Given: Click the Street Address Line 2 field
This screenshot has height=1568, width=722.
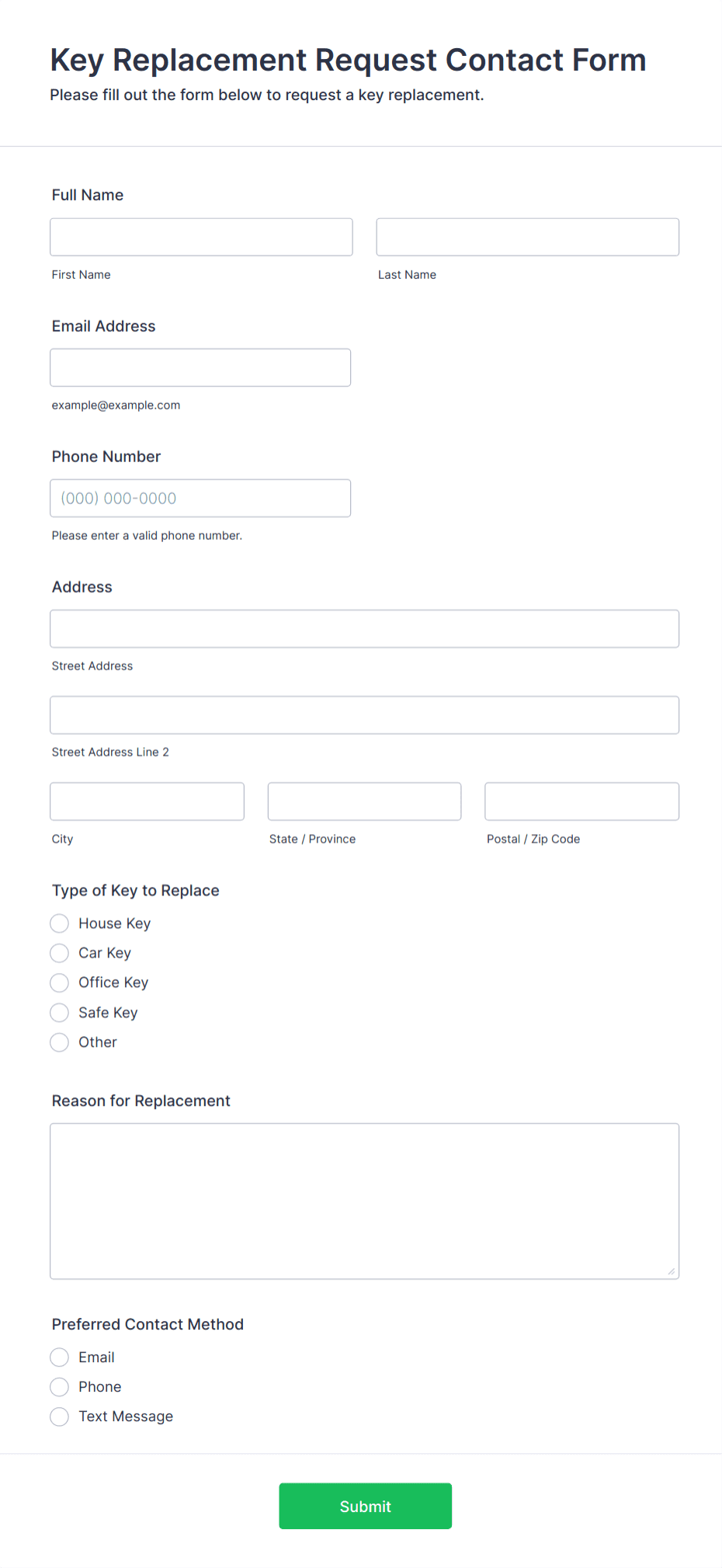Looking at the screenshot, I should coord(364,714).
